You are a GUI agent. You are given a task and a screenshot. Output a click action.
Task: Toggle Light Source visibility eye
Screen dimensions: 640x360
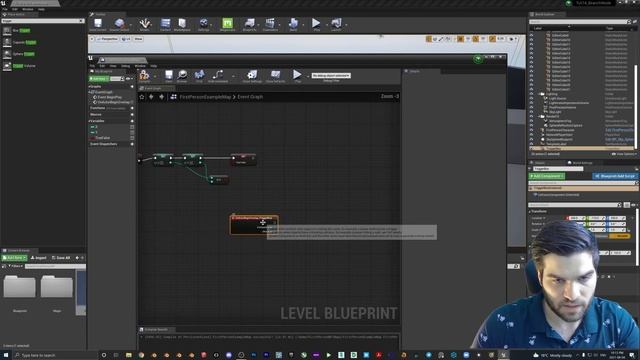[531, 98]
